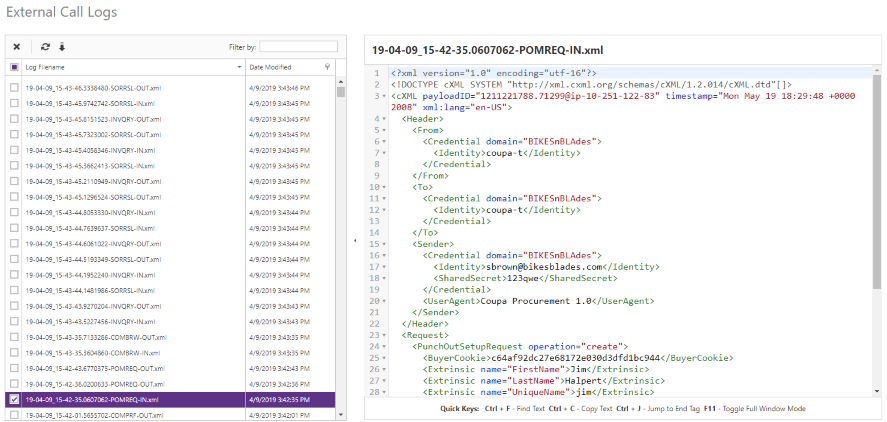Check the box for 15-43-44.8053330-INVQRY-IN.xml

(14, 213)
